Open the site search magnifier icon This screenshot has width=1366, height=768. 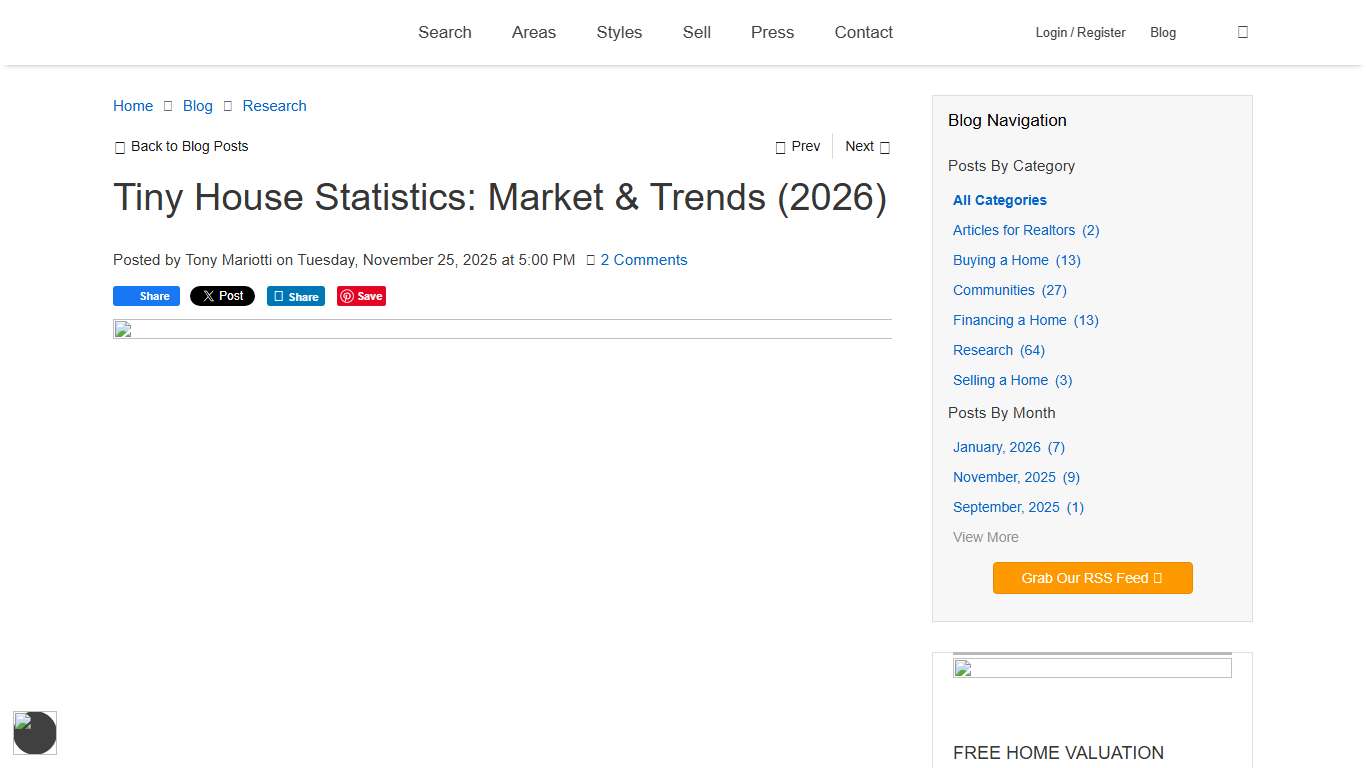(x=1242, y=32)
